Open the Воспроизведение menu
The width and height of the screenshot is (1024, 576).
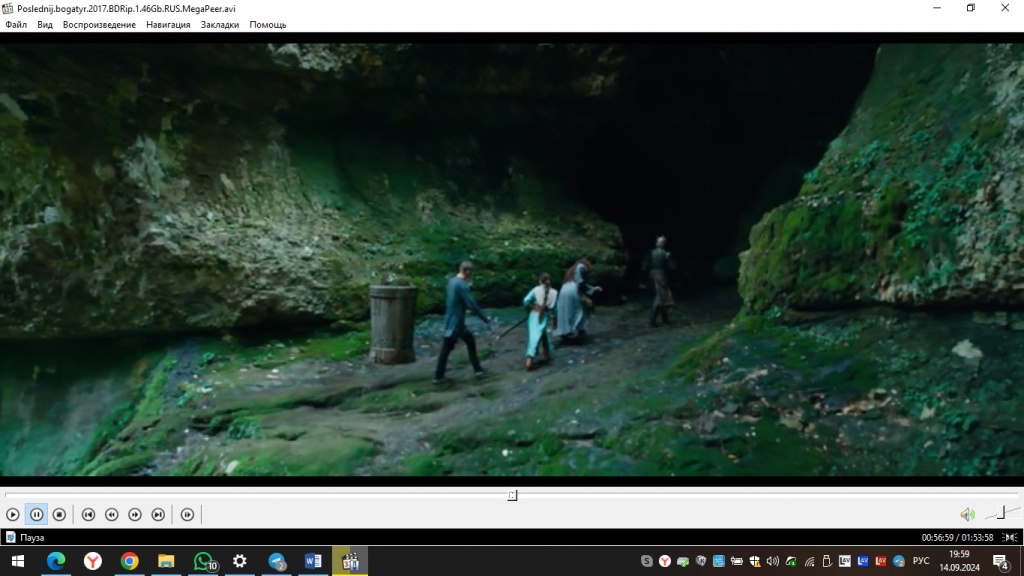point(99,25)
